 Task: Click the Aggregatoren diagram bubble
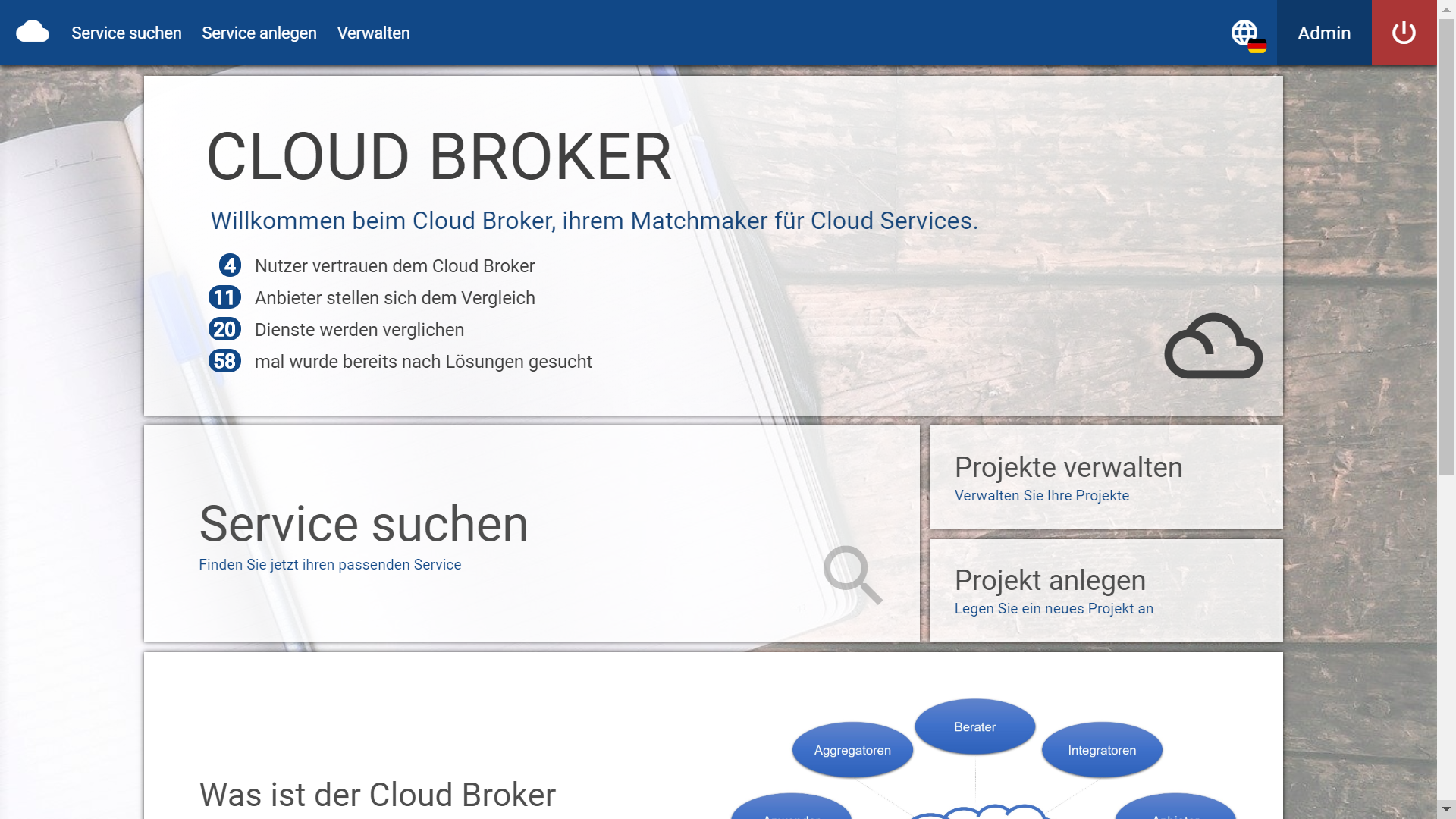pos(852,750)
